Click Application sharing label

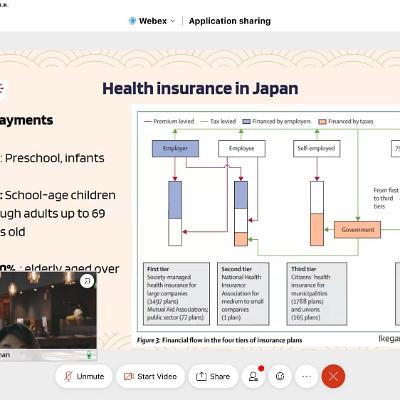[230, 21]
